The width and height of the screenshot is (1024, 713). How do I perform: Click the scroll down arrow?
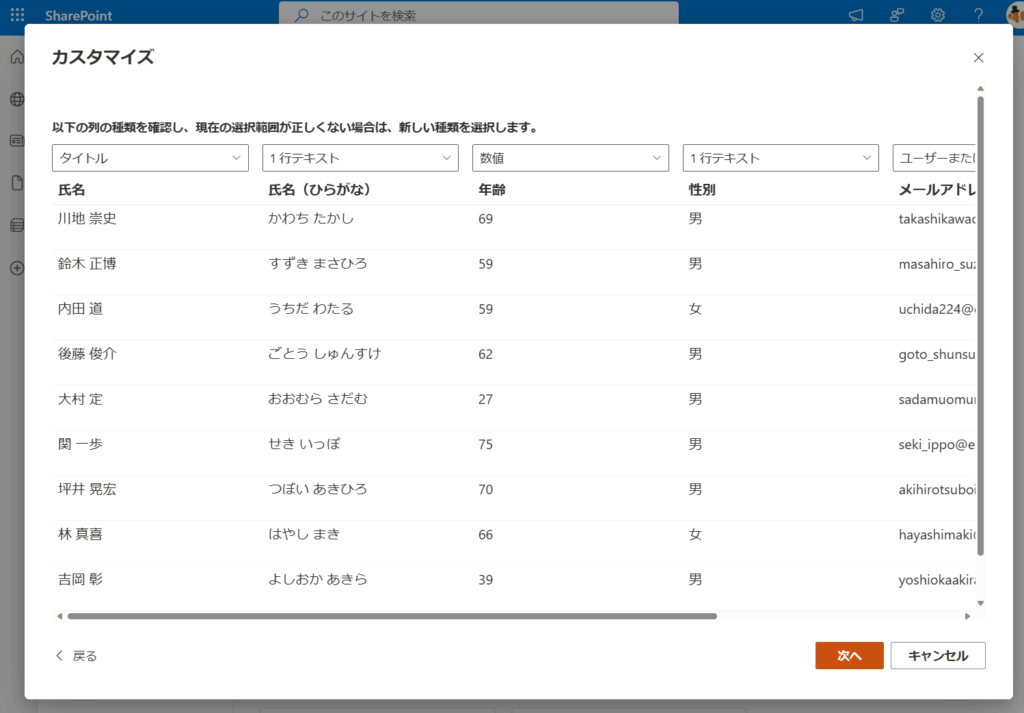tap(980, 603)
